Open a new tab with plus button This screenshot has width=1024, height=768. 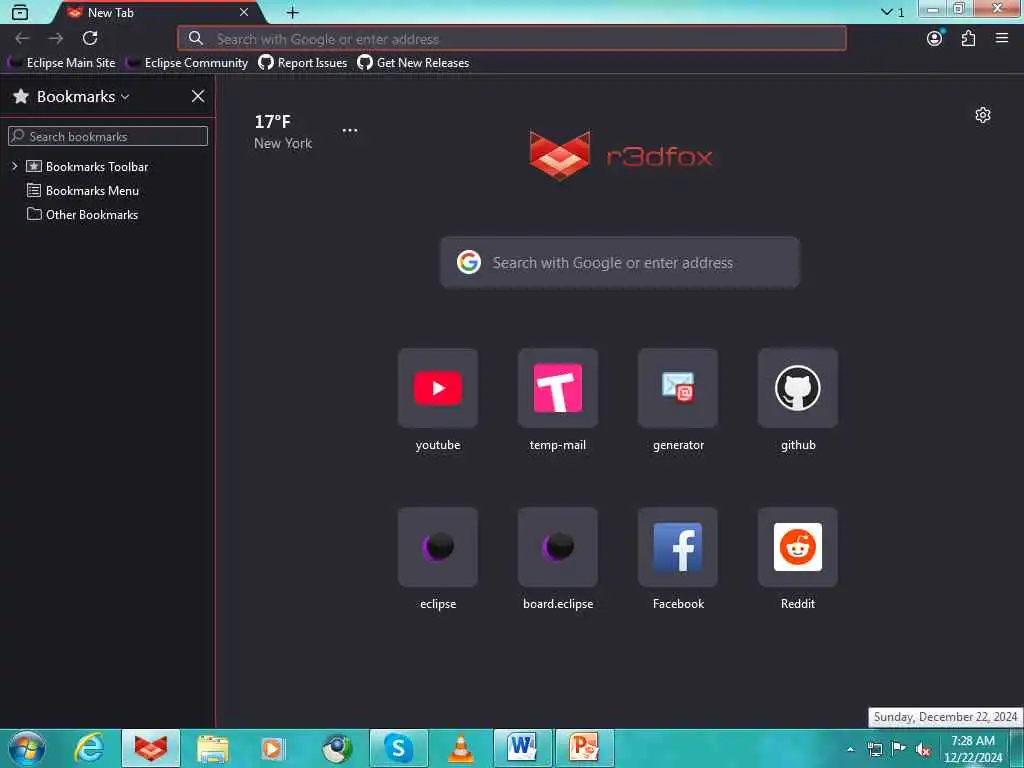293,12
